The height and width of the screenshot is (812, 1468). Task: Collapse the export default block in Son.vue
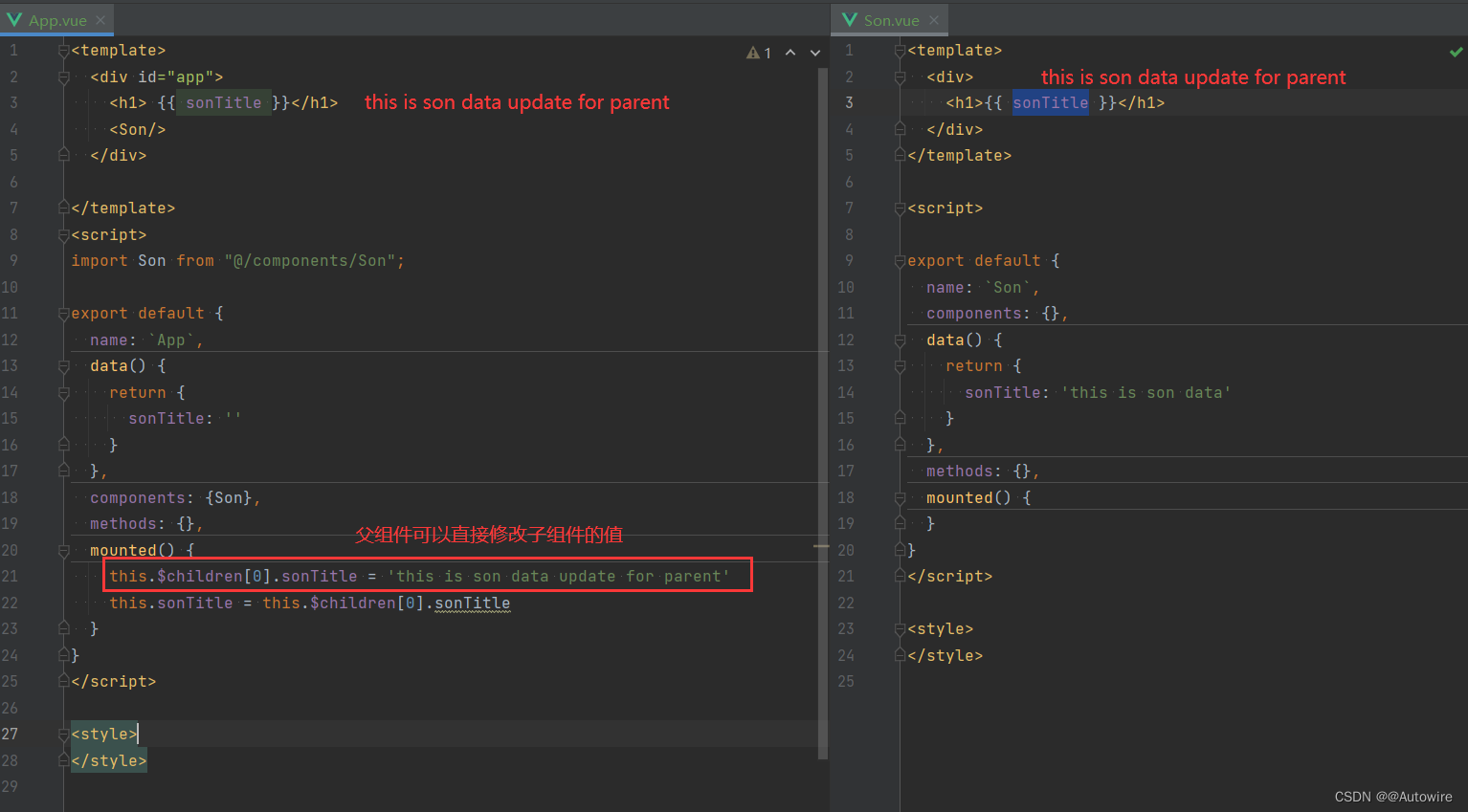coord(900,260)
